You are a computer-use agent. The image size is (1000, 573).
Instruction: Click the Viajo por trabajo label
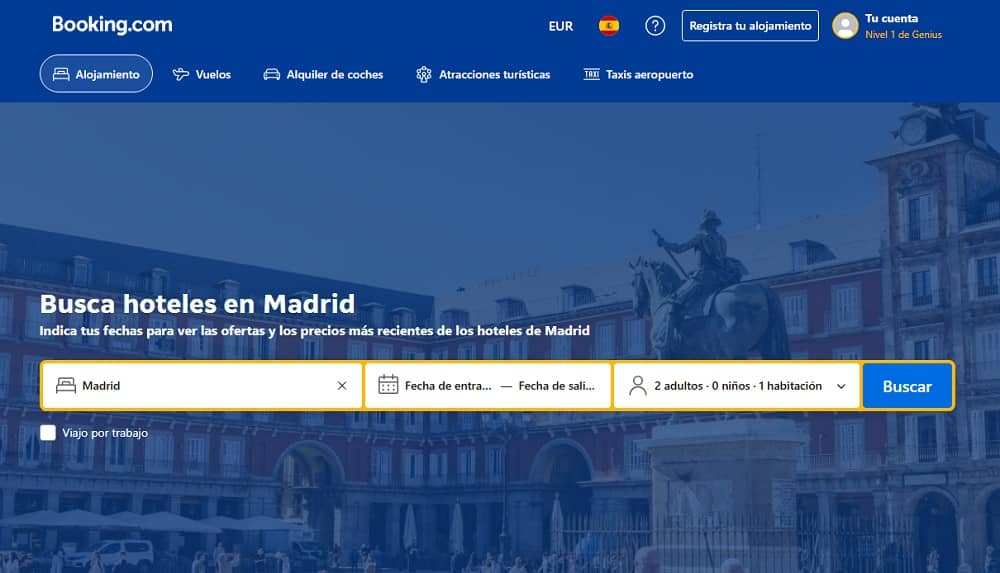pyautogui.click(x=105, y=433)
